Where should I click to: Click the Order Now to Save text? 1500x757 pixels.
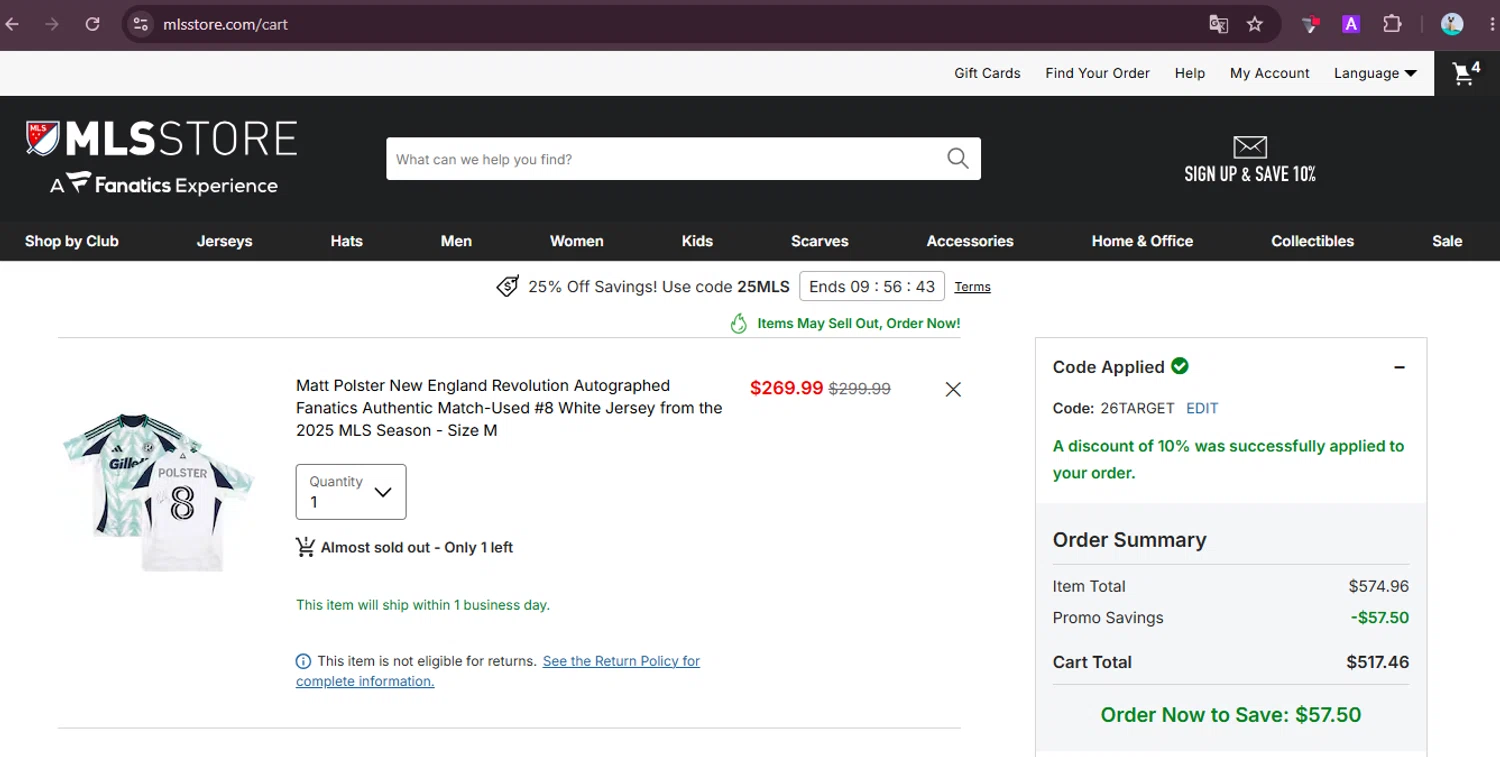coord(1231,715)
